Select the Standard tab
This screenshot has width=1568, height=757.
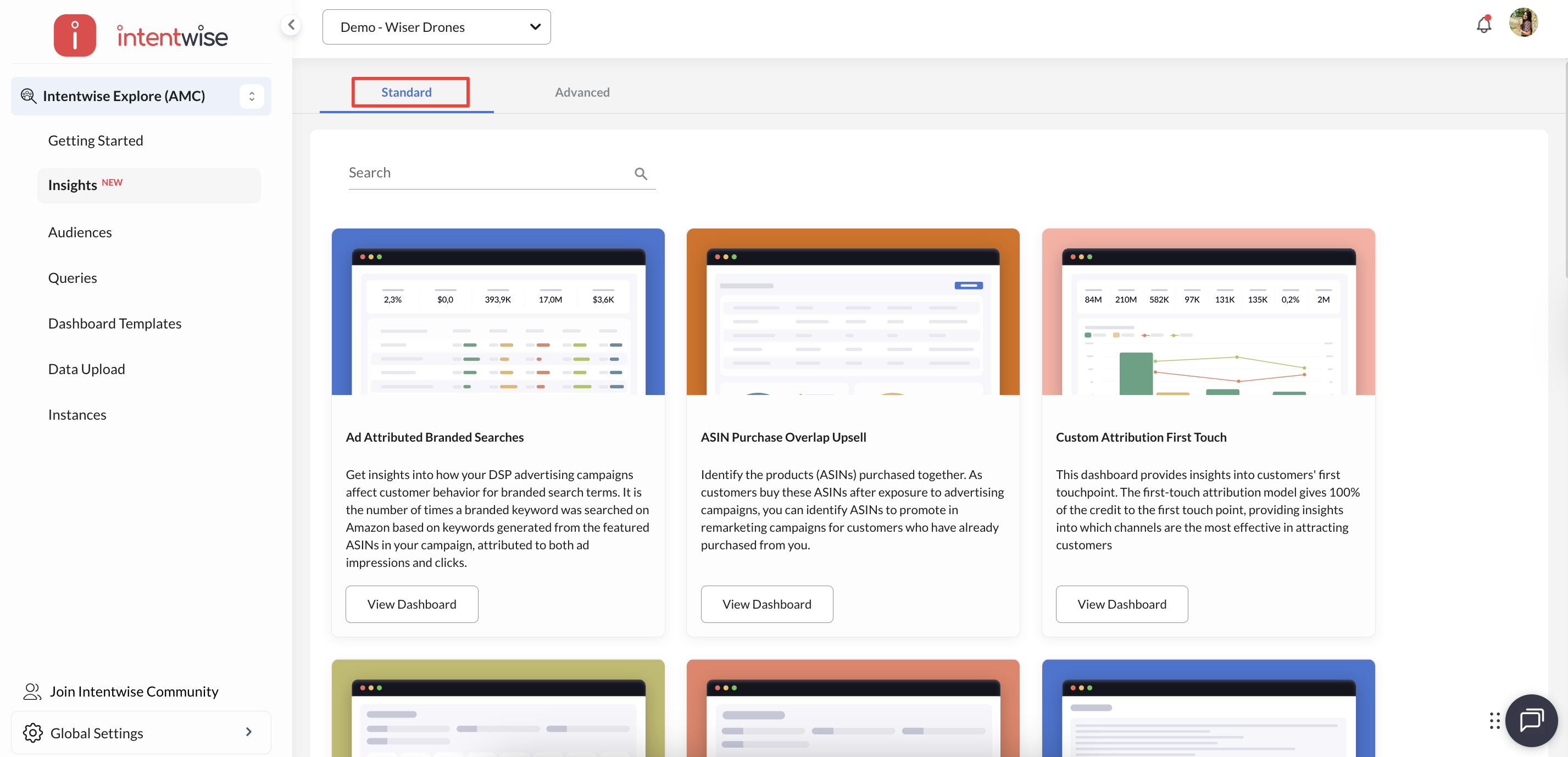[x=406, y=92]
